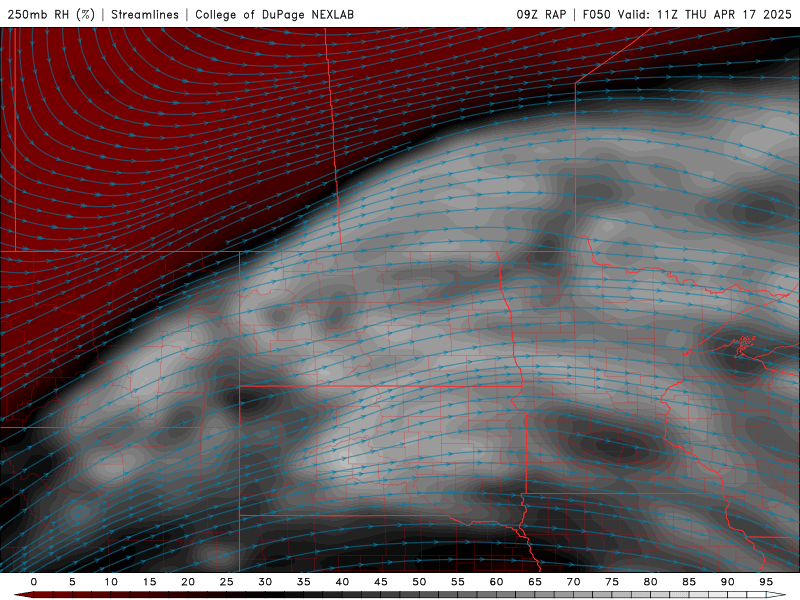Click the '09Z RAP' model run label
This screenshot has height=600, width=800.
pyautogui.click(x=541, y=14)
